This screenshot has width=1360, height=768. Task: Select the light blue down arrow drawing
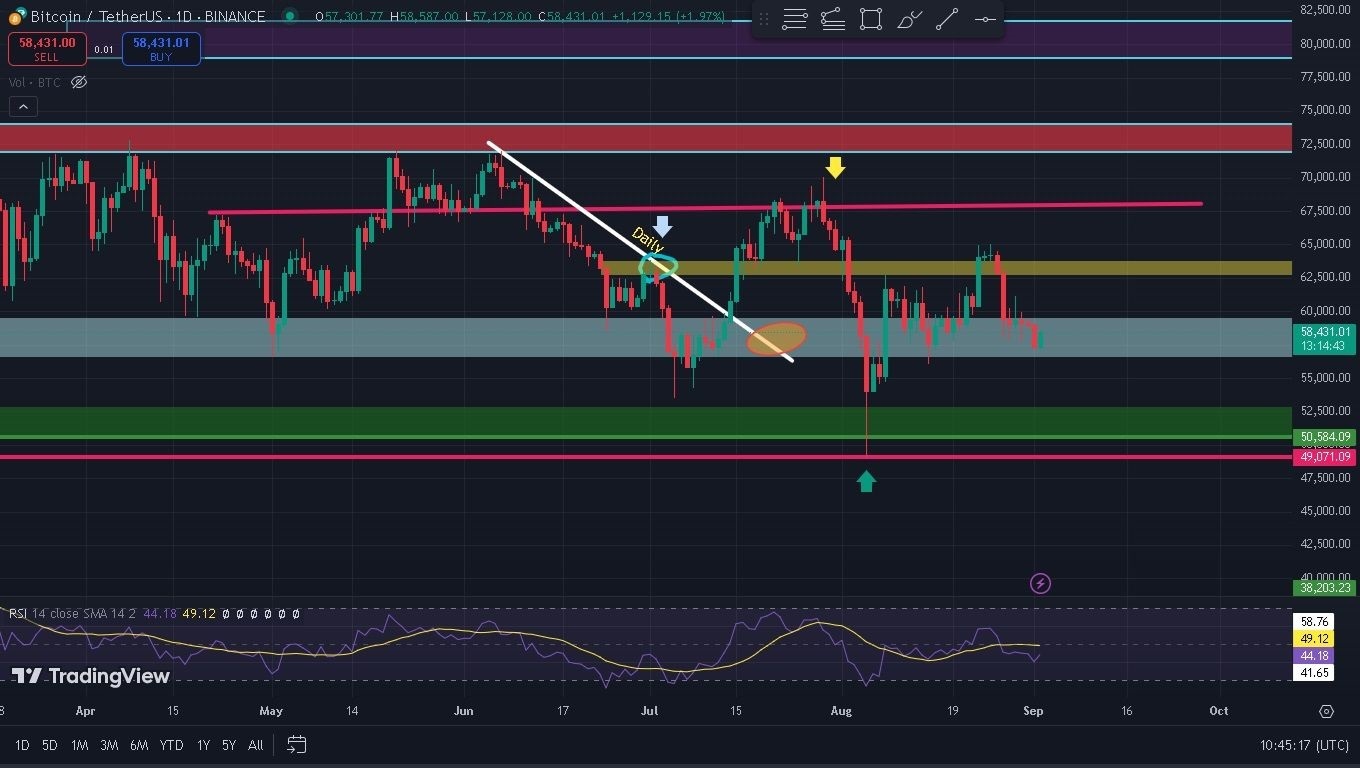[x=662, y=226]
